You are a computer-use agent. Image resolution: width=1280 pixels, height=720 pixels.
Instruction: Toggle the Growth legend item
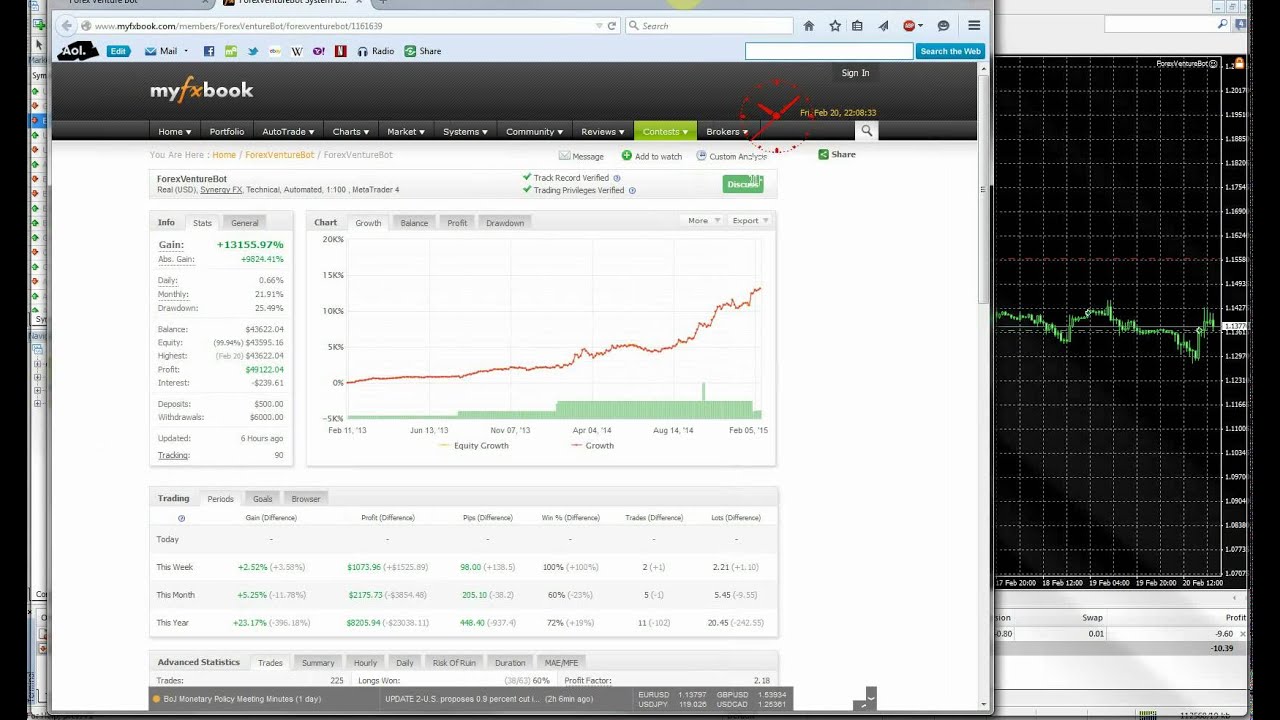tap(593, 446)
